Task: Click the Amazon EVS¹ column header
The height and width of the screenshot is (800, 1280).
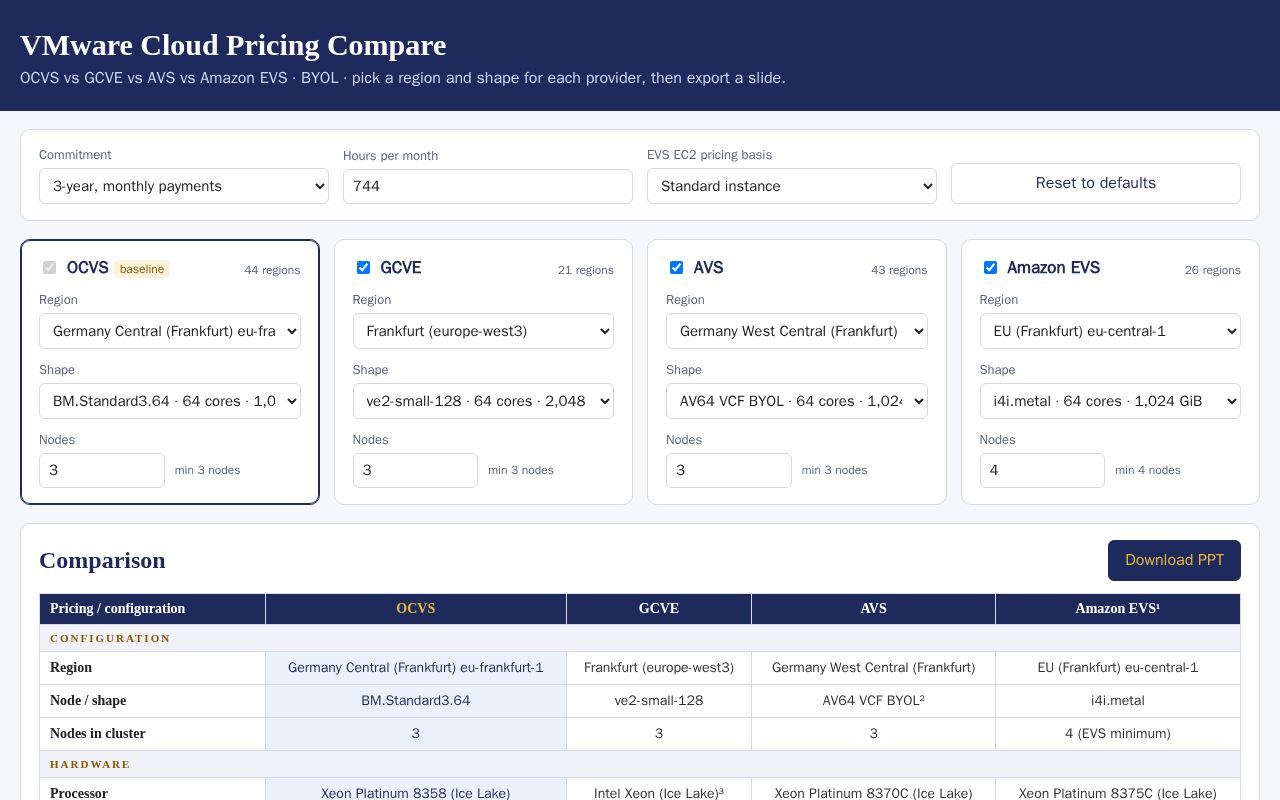Action: pos(1118,608)
